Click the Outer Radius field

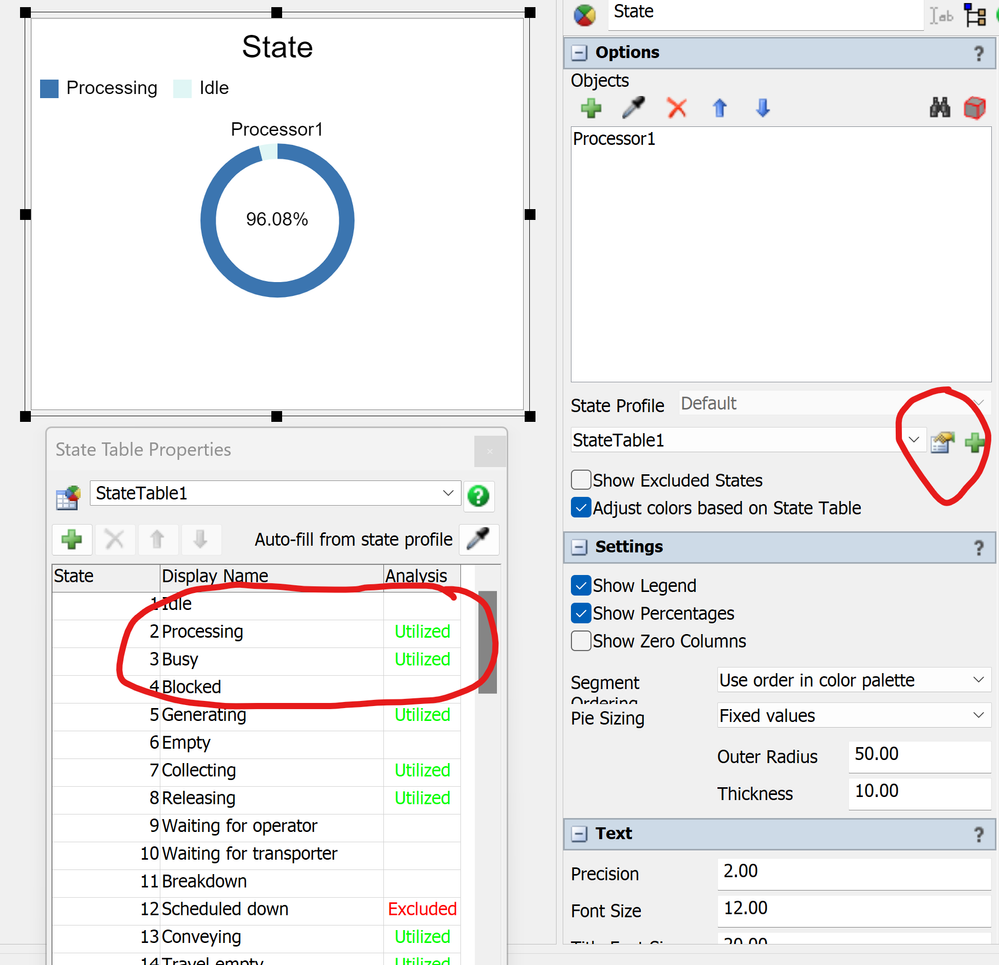[919, 755]
